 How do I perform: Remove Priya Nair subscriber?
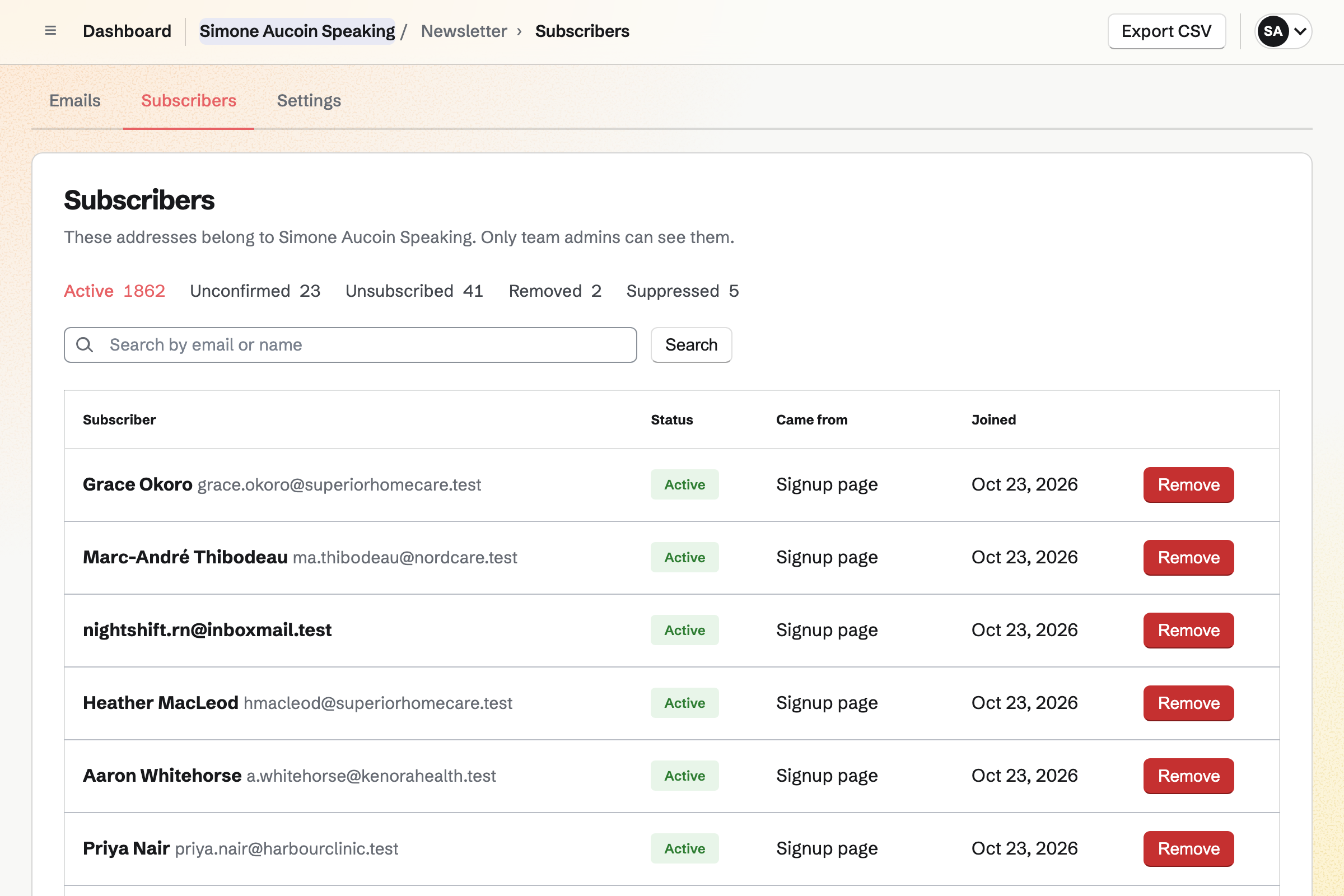click(x=1188, y=848)
